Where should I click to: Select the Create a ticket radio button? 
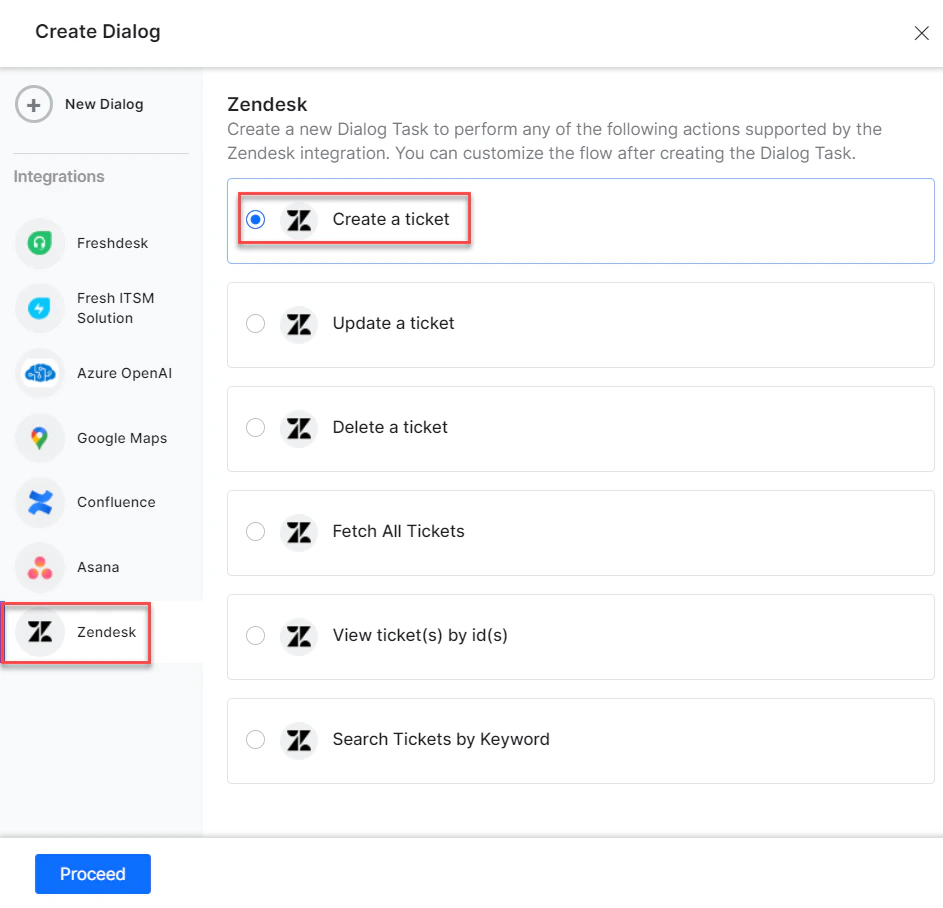(x=257, y=220)
